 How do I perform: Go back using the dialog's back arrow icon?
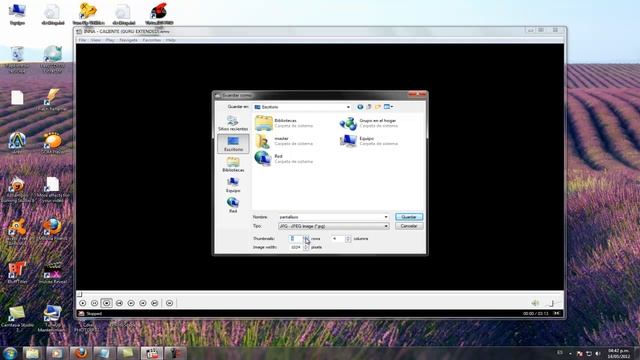(360, 107)
